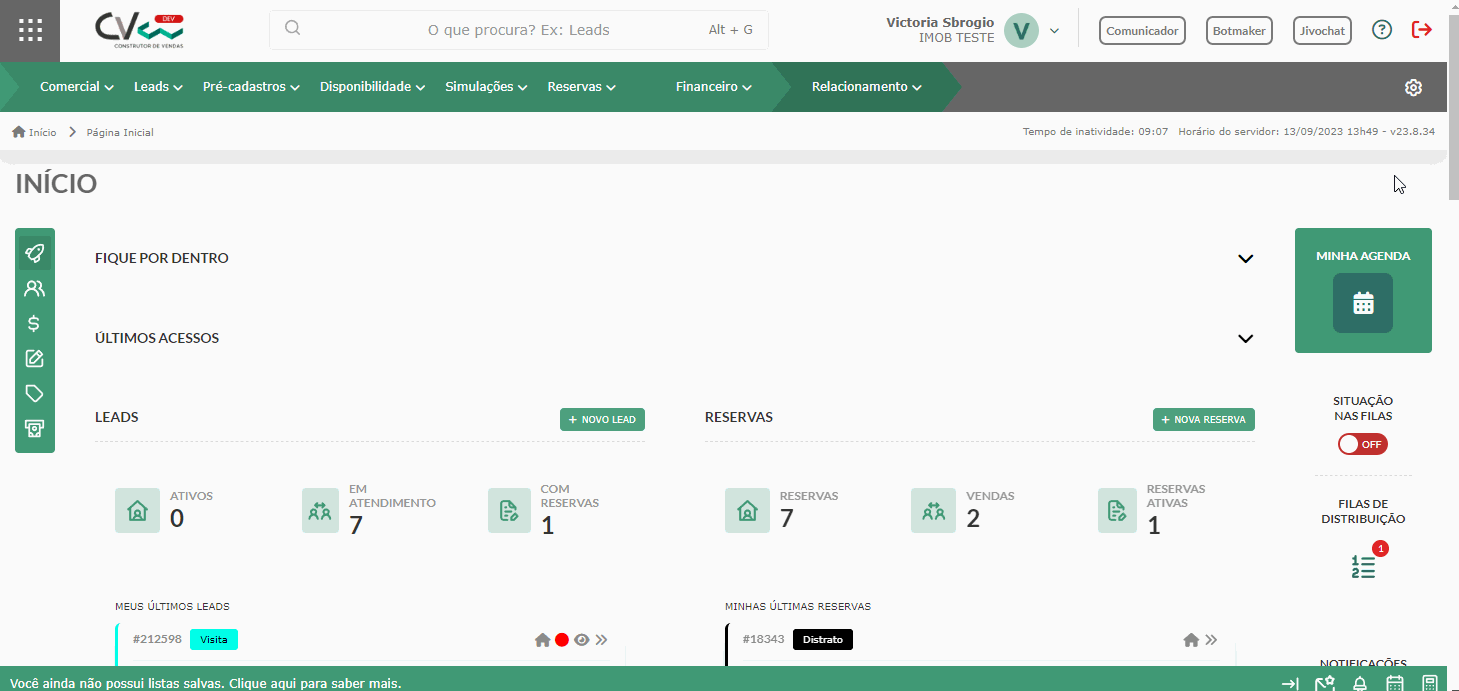Open the Reservas dropdown menu
The height and width of the screenshot is (691, 1459).
(x=582, y=87)
